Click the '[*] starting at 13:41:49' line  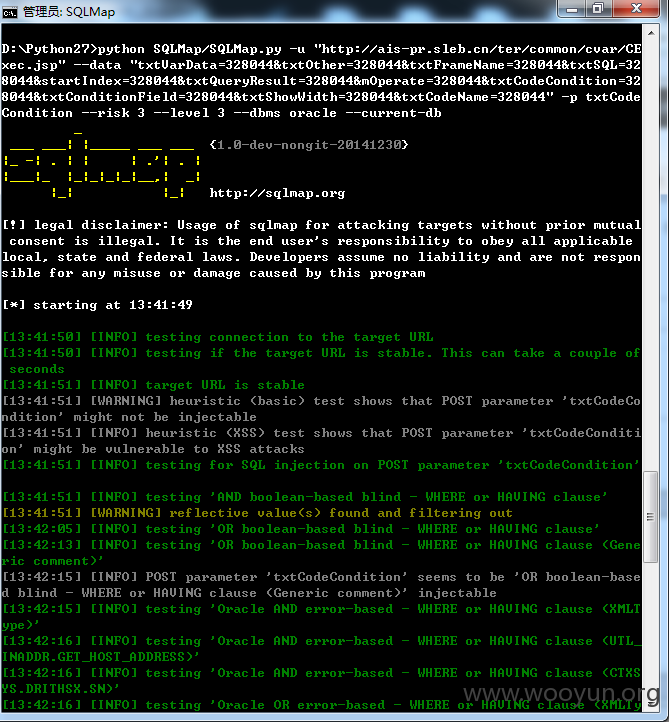click(97, 305)
